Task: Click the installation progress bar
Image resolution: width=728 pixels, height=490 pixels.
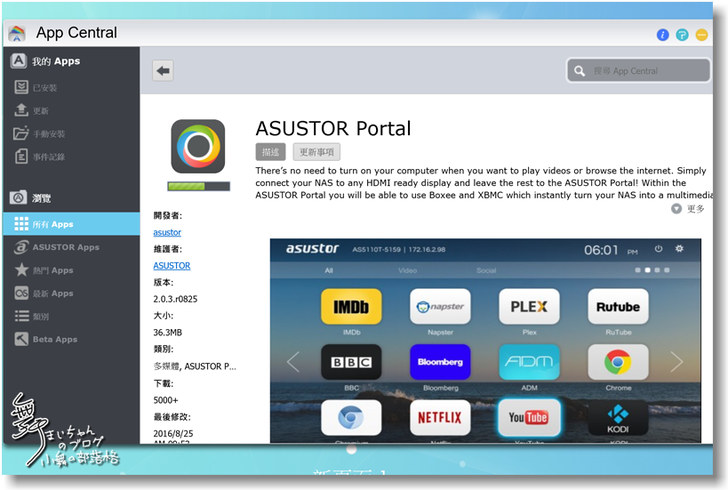Action: point(199,186)
